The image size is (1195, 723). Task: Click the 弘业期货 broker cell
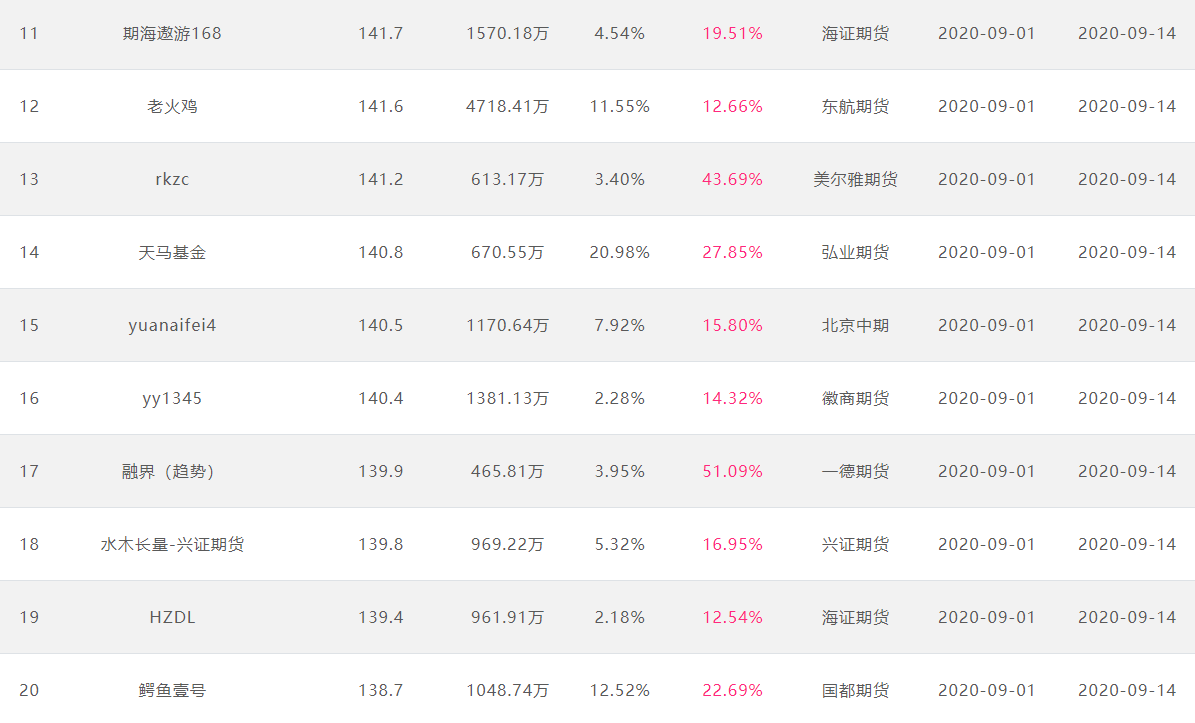[x=855, y=252]
